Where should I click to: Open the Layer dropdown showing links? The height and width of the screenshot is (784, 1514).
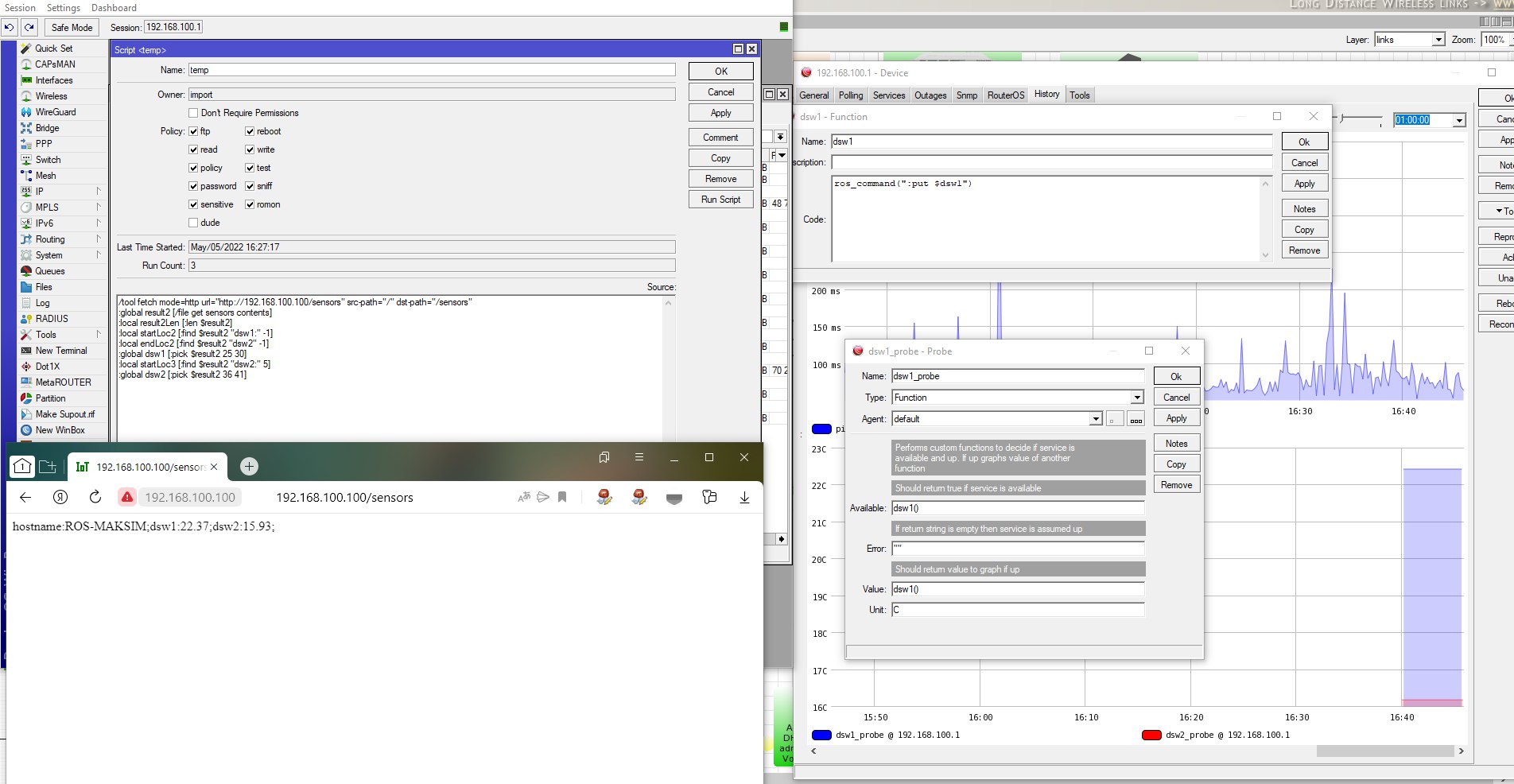[x=1438, y=40]
